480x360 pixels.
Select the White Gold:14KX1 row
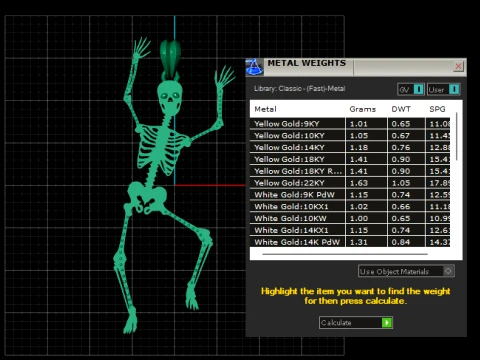tap(350, 230)
